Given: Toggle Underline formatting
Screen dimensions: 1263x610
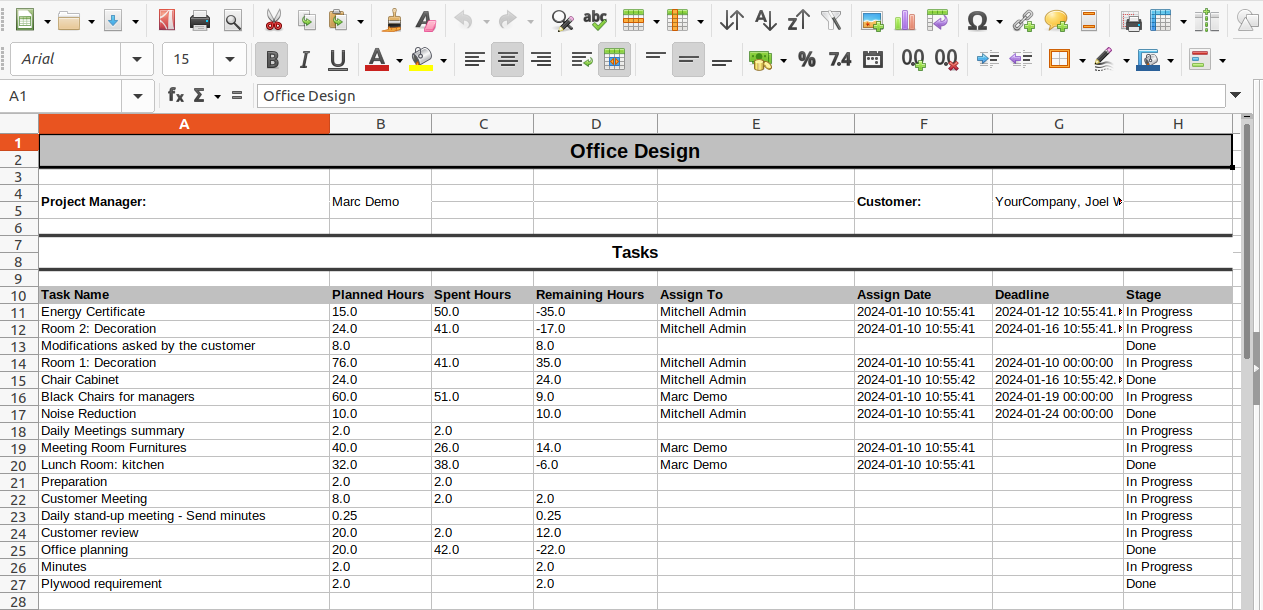Looking at the screenshot, I should 338,60.
